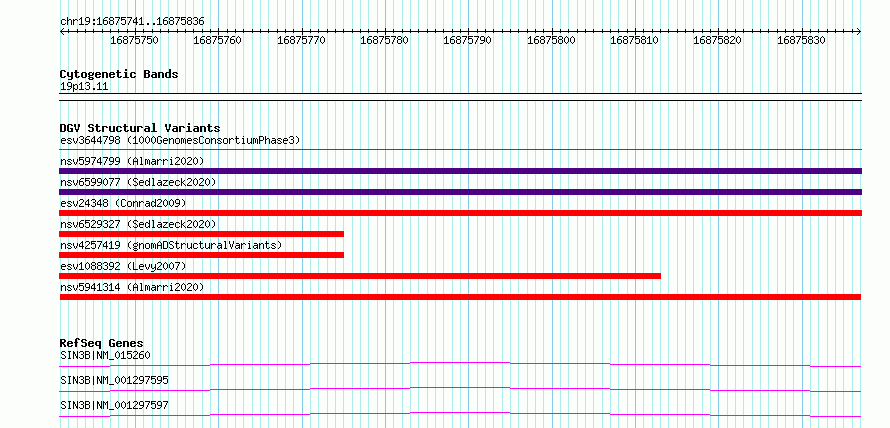Click ruler position label 16875800

551,40
